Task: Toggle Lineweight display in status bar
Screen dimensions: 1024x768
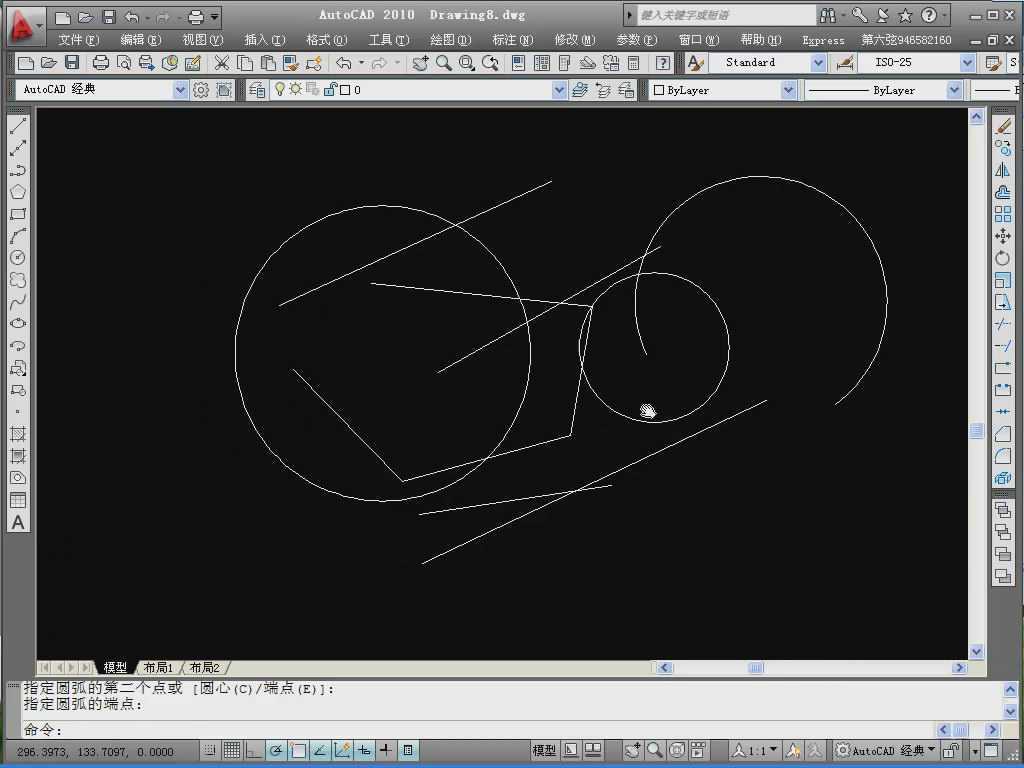Action: [x=387, y=750]
